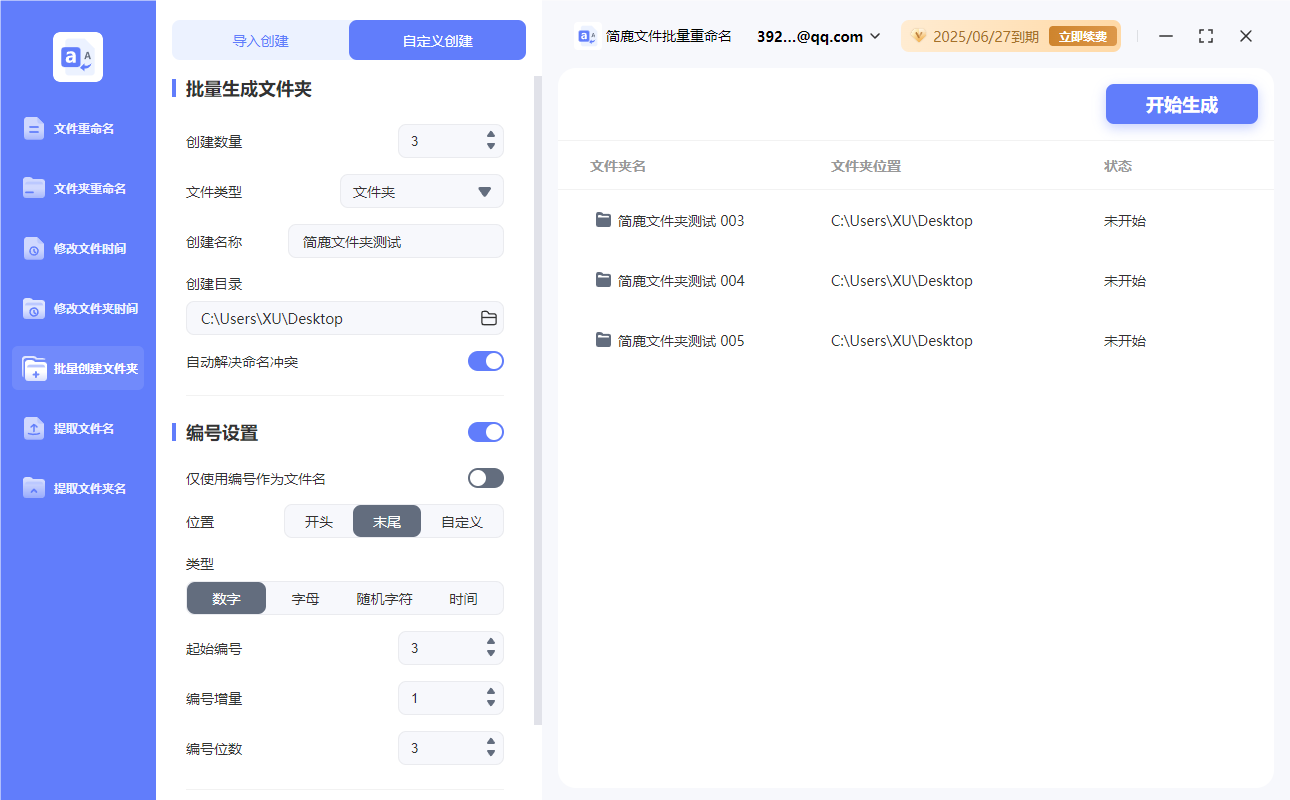Switch to the 导入创建 tab
Screen dimensions: 1290x800
click(260, 39)
